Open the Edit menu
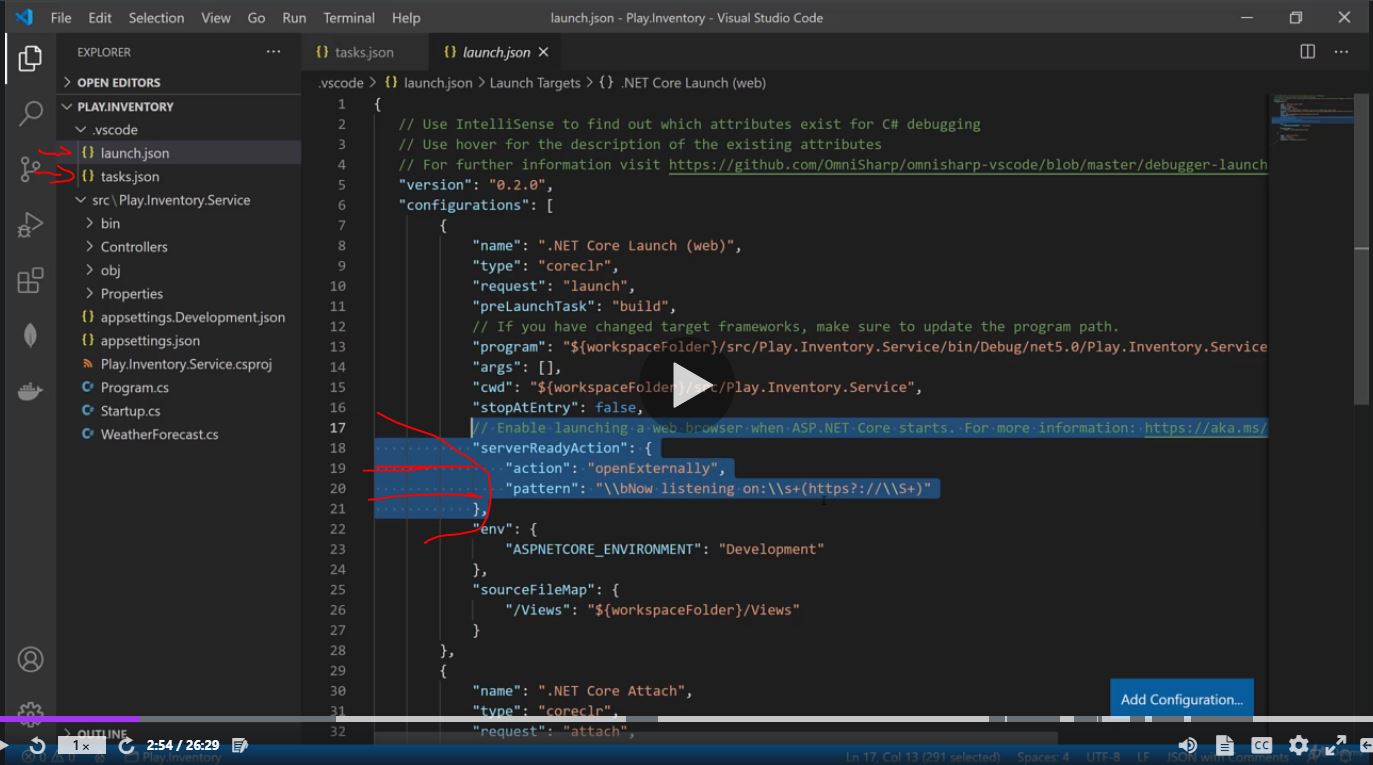Image resolution: width=1373 pixels, height=765 pixels. point(99,17)
